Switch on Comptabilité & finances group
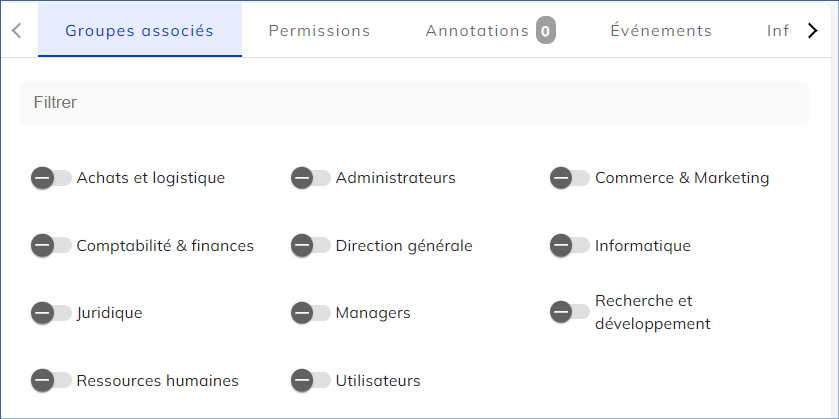Screen dimensions: 839x419 click(x=51, y=245)
